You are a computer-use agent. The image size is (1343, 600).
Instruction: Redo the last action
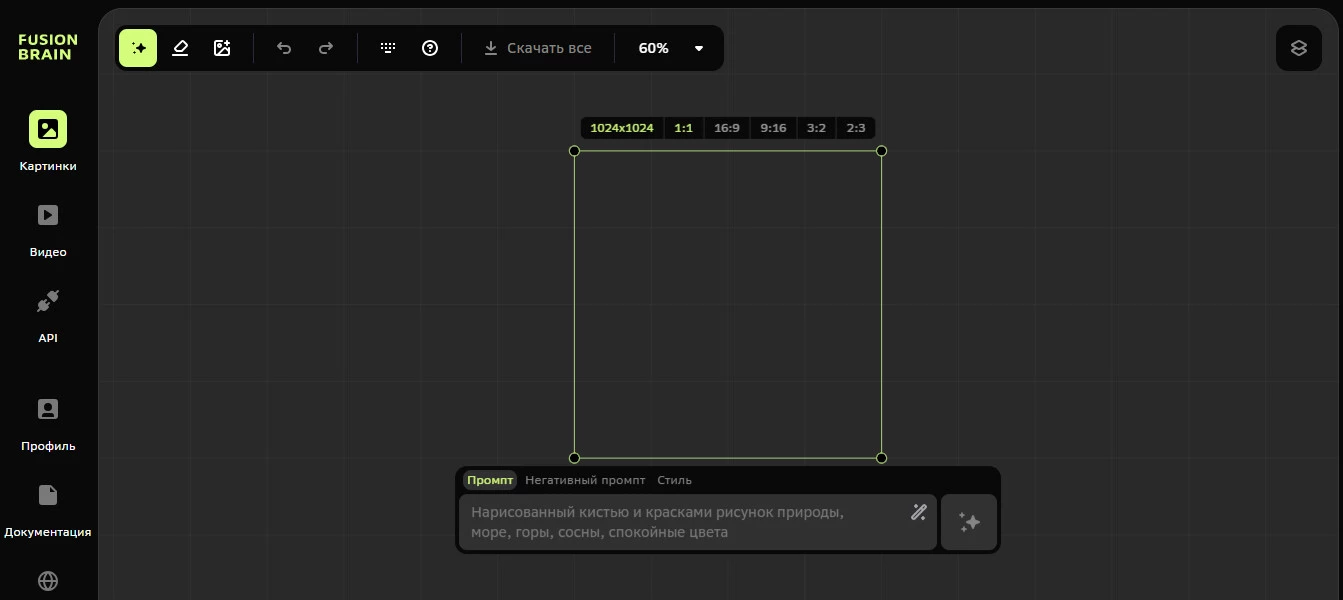(x=326, y=48)
